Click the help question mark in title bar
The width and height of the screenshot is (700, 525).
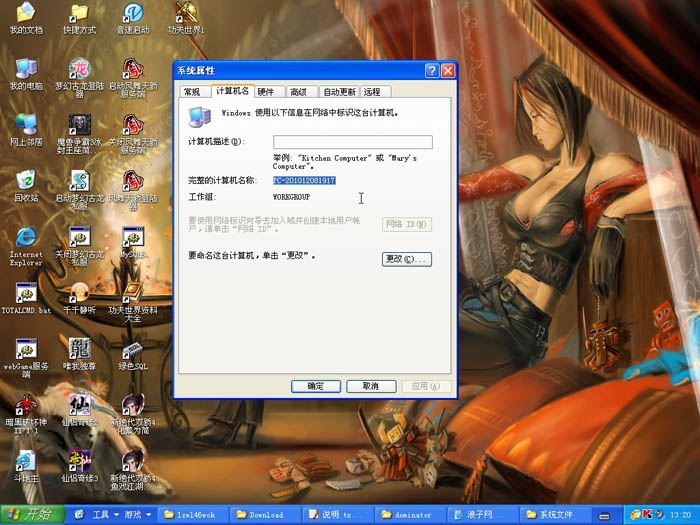pos(432,71)
